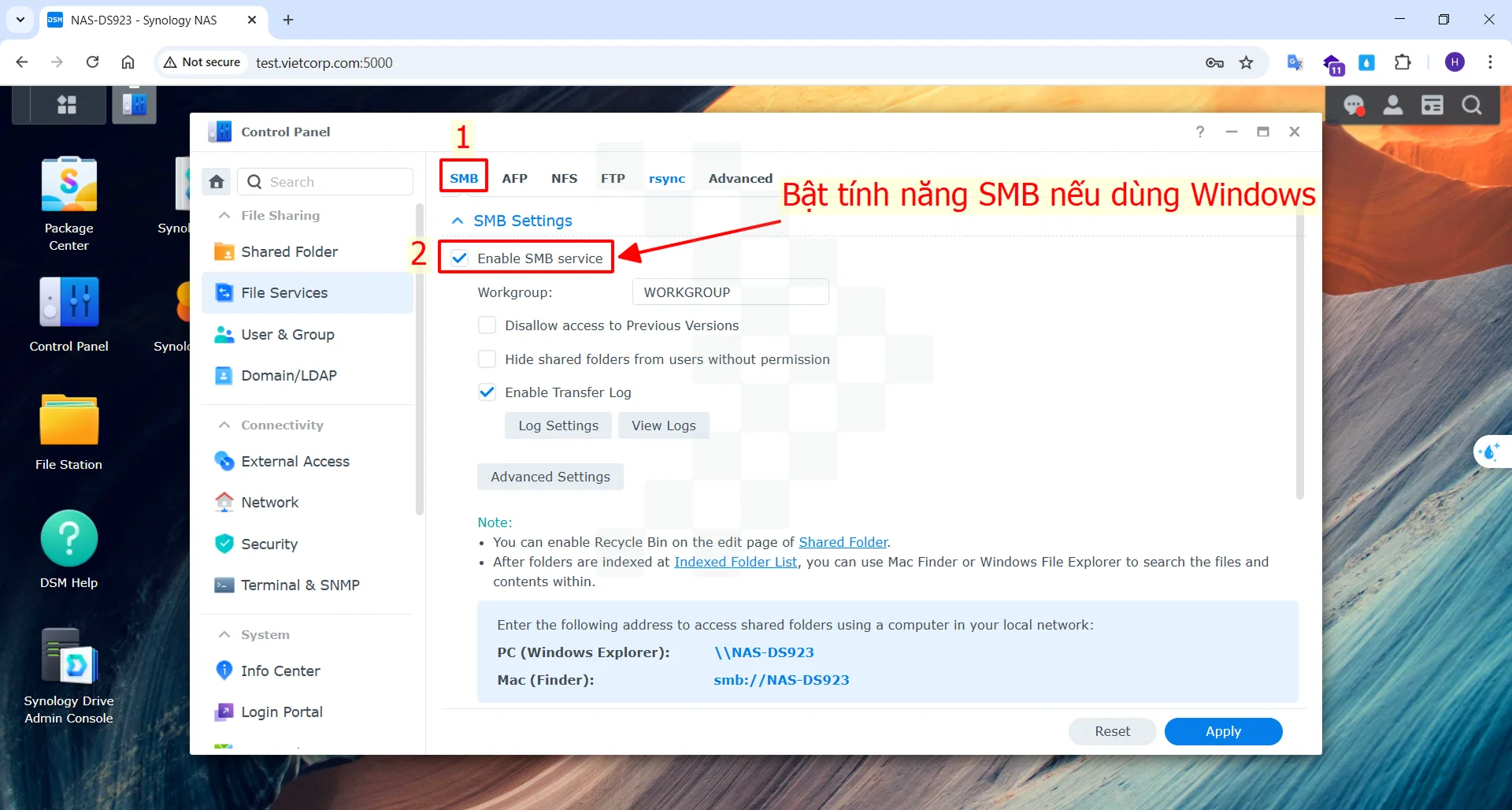Switch to AFP tab
The image size is (1512, 810).
(514, 178)
